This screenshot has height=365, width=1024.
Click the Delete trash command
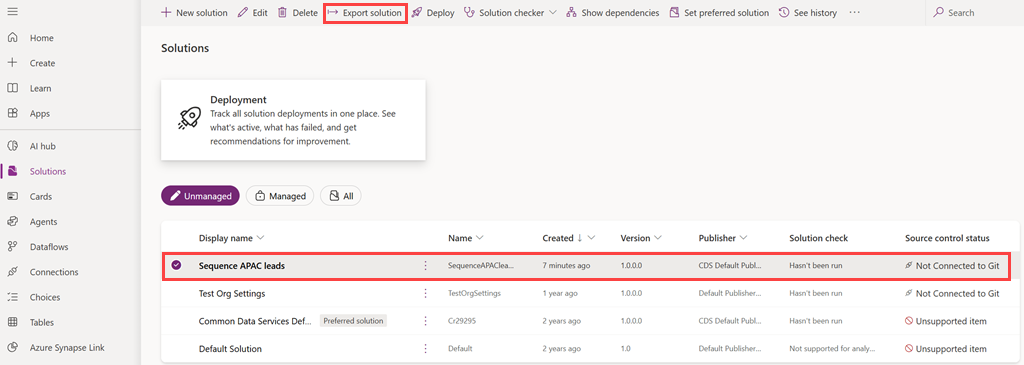click(297, 12)
